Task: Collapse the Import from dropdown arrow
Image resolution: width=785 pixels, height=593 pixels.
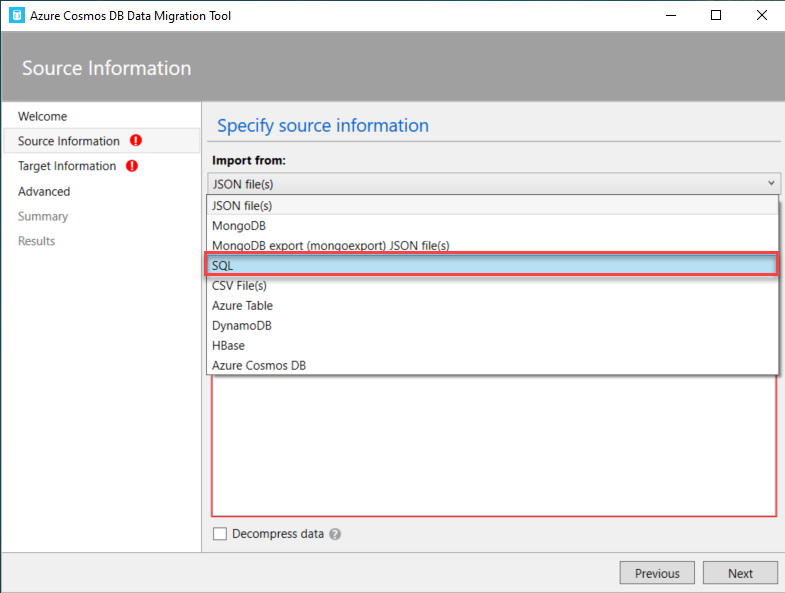Action: pos(771,183)
